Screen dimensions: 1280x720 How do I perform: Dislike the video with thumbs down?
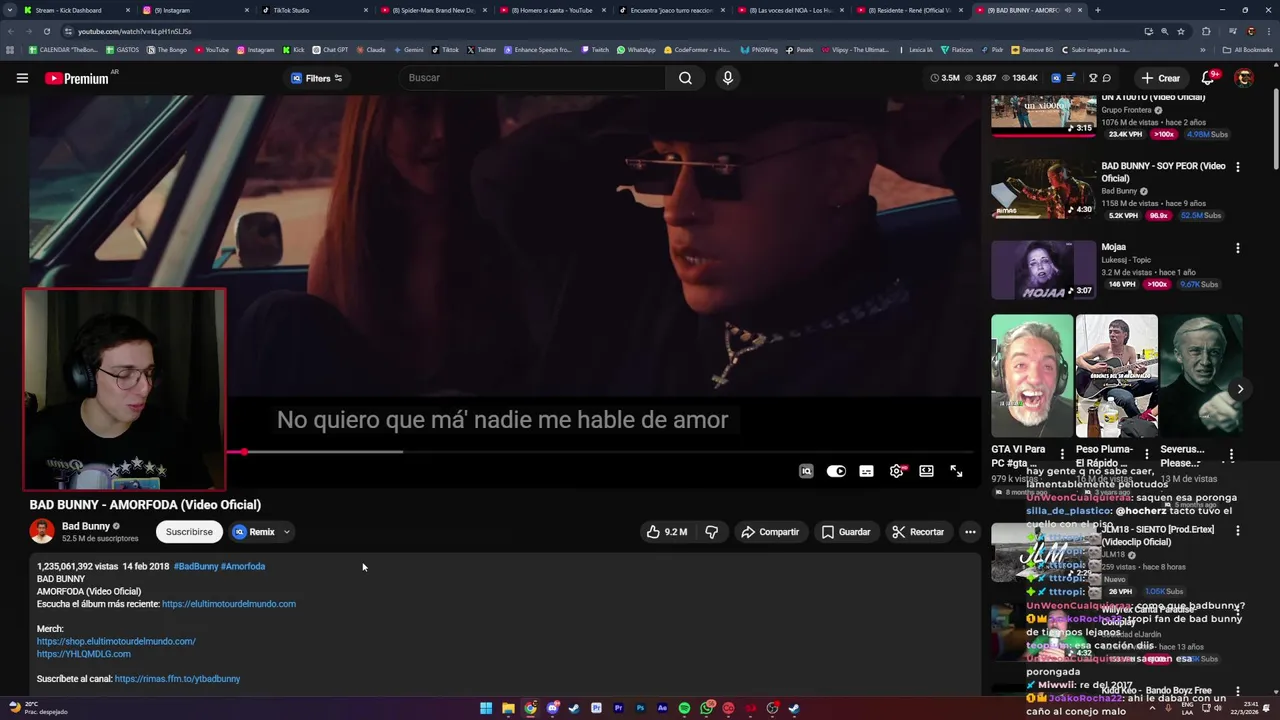(x=712, y=532)
